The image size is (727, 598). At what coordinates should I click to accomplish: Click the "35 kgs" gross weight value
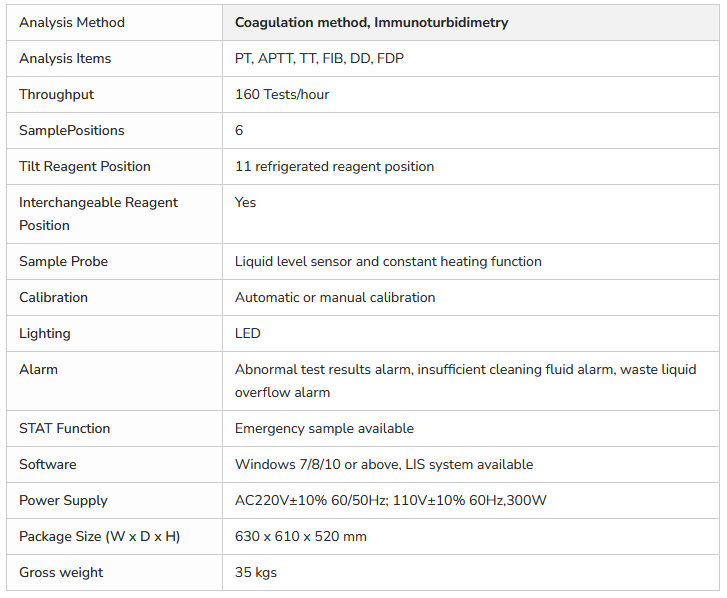pos(256,572)
